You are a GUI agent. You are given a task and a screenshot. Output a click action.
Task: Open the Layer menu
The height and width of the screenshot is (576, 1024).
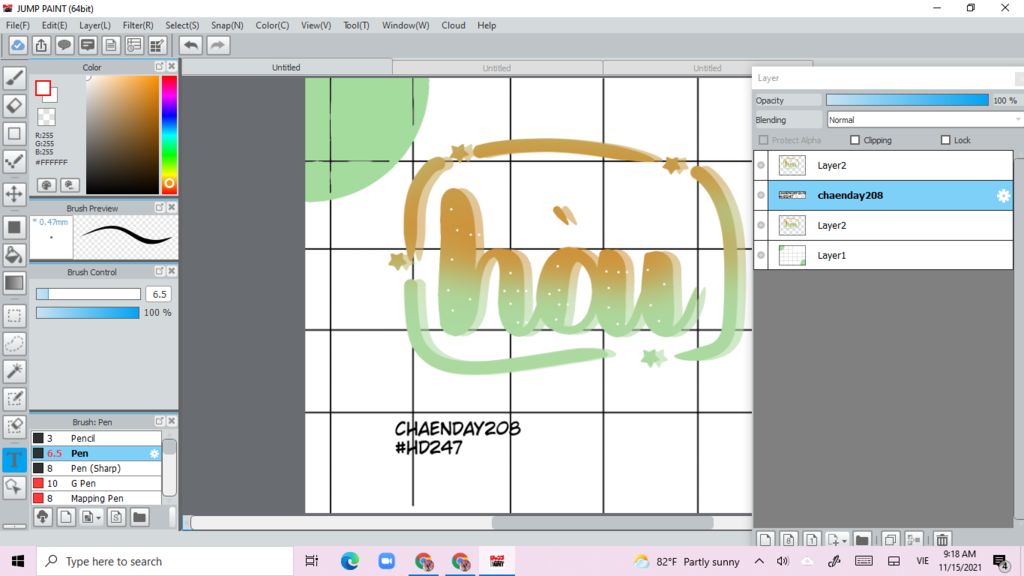95,25
